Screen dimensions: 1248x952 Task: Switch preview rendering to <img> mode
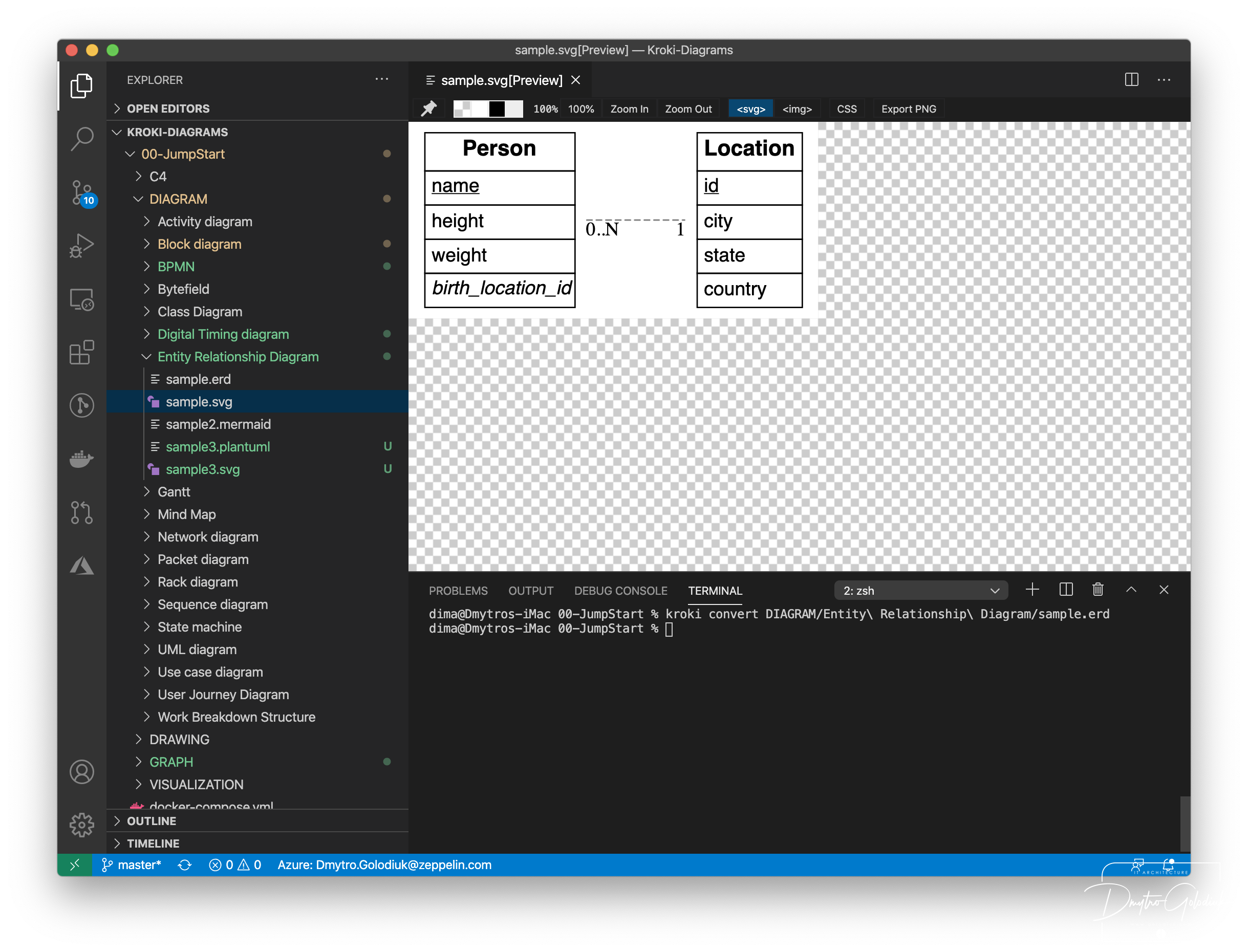[x=797, y=109]
